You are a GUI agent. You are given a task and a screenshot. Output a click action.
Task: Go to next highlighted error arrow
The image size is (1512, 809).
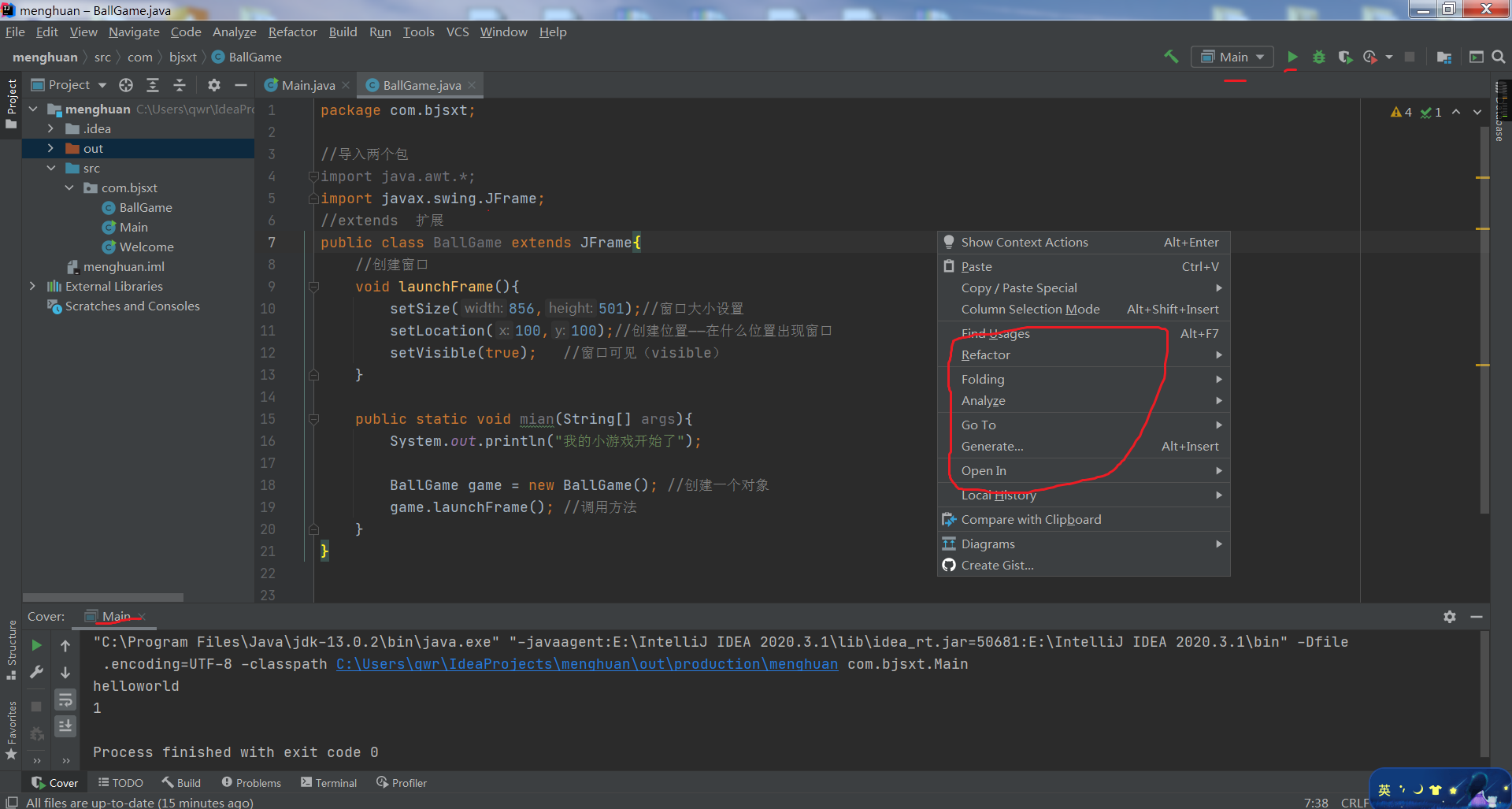(x=1477, y=112)
